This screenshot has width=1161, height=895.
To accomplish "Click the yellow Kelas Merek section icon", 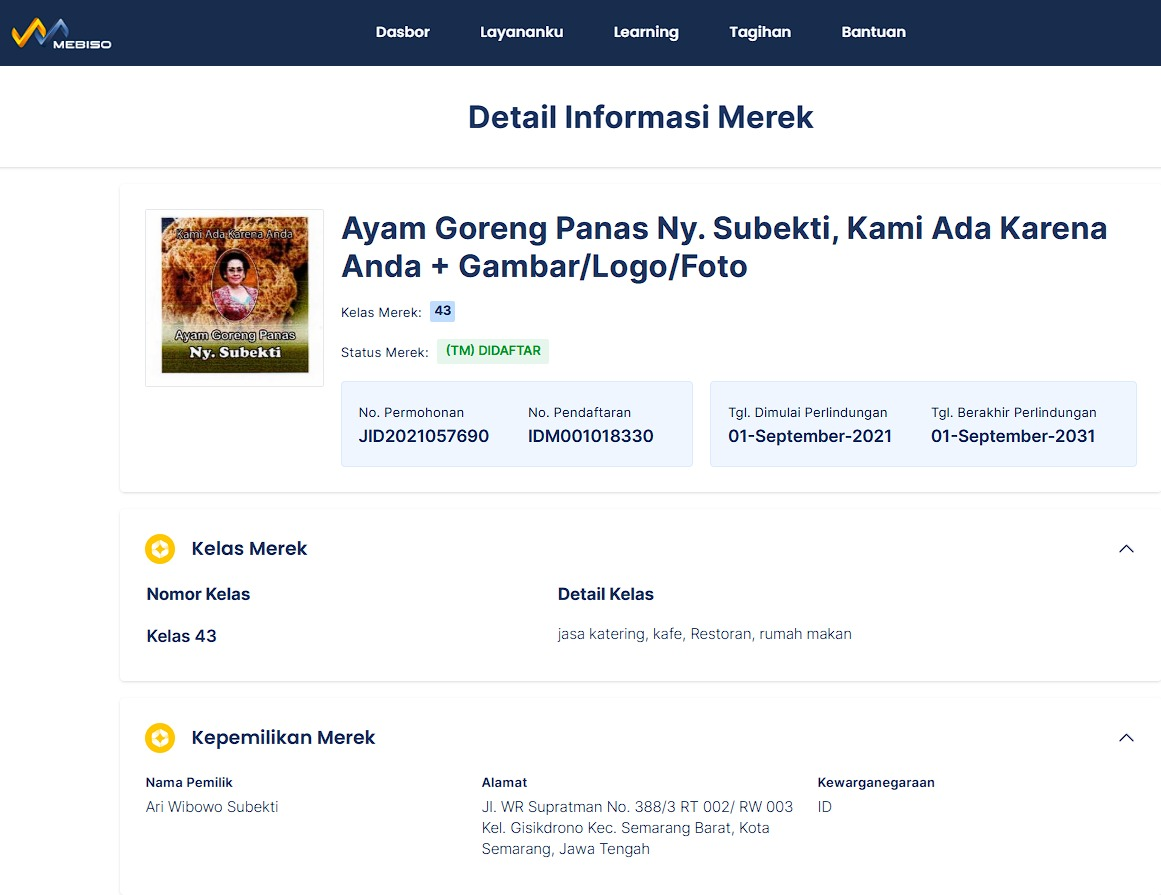I will click(x=160, y=549).
